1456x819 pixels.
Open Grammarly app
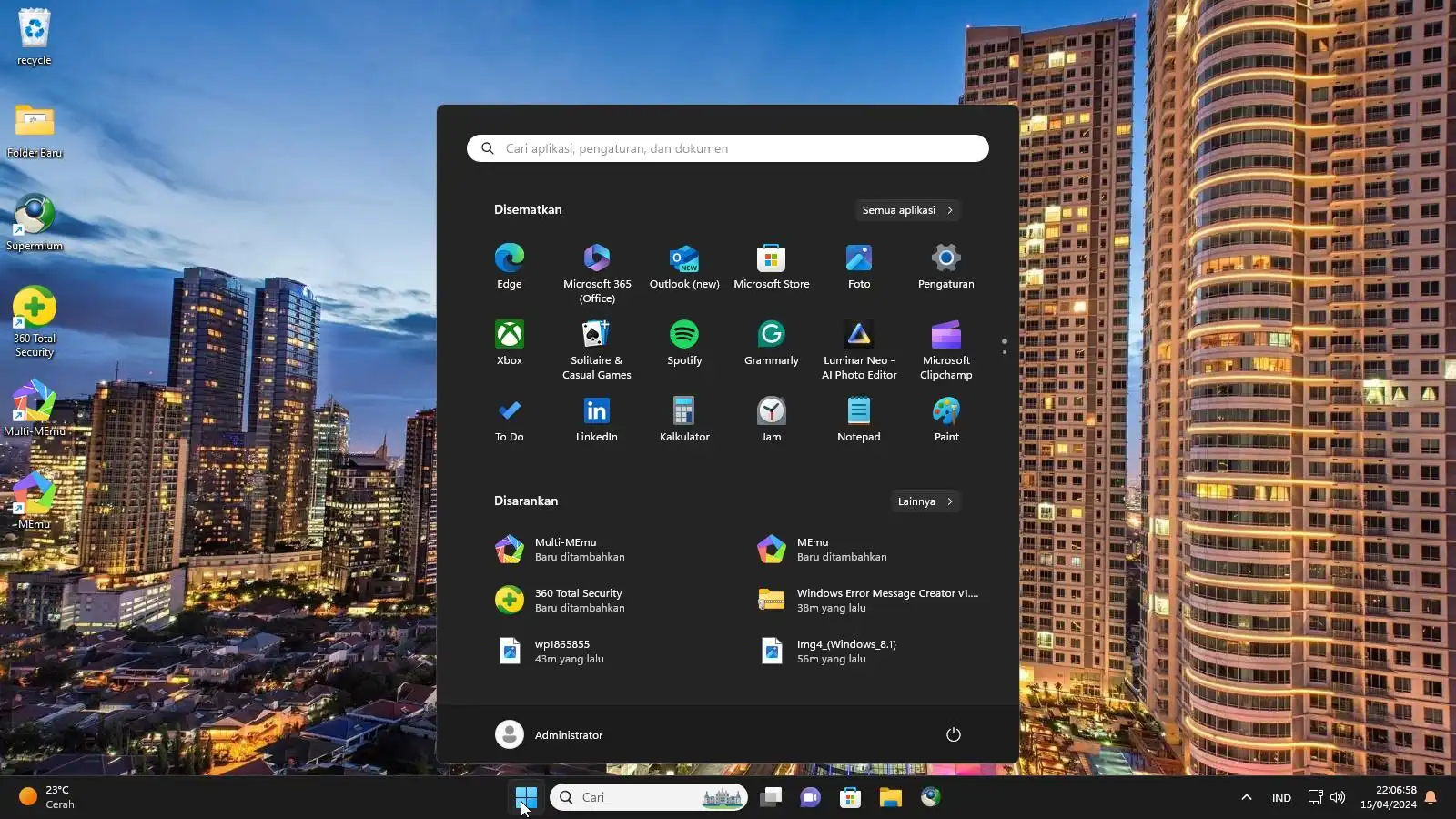coord(772,343)
